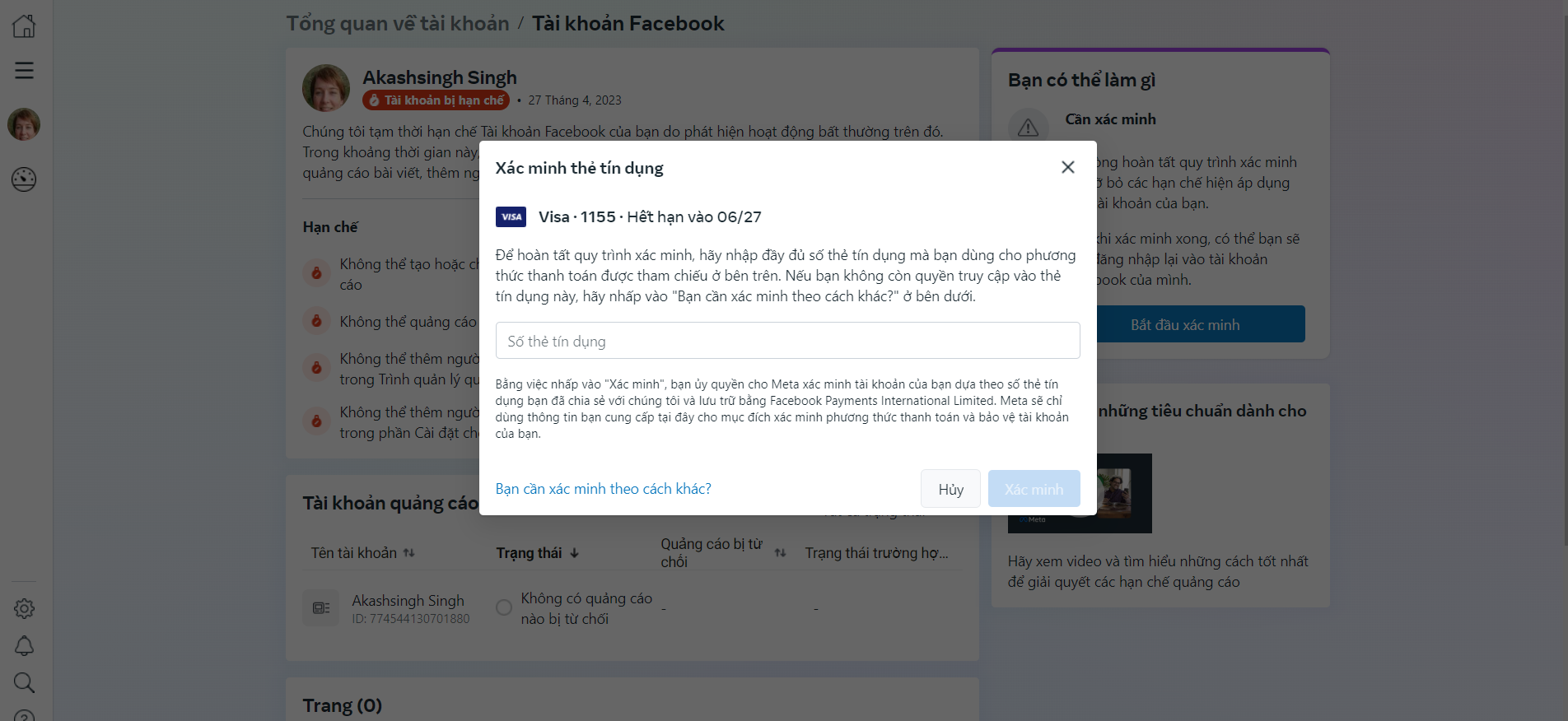Open notifications bell in sidebar
Viewport: 1568px width, 721px height.
coord(24,645)
